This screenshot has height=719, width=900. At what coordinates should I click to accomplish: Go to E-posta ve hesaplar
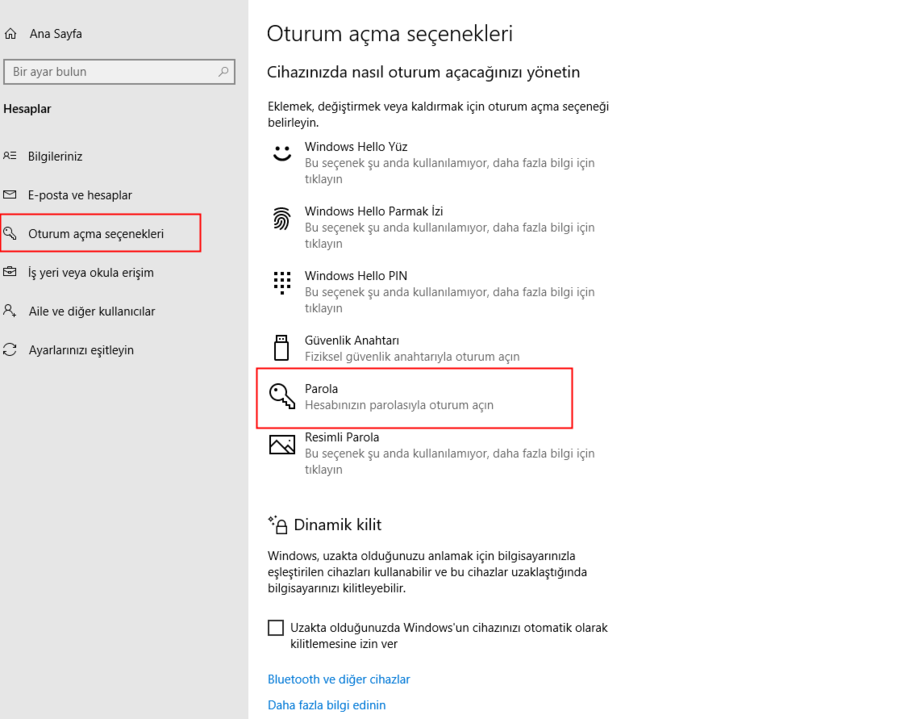coord(80,195)
